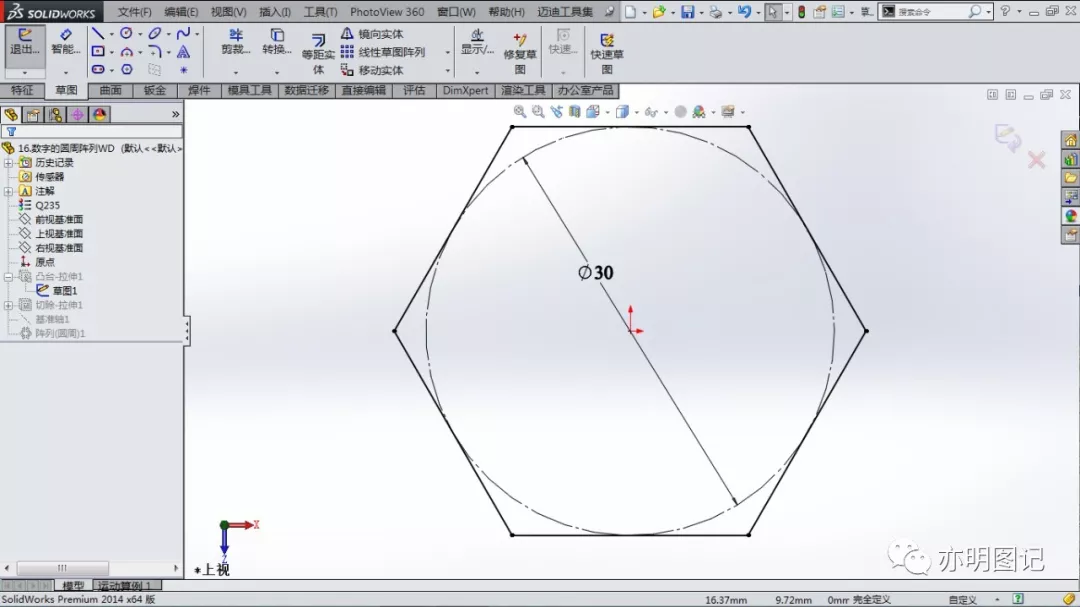The image size is (1080, 607).
Task: Click the Rebuild traffic-light icon
Action: pos(802,12)
